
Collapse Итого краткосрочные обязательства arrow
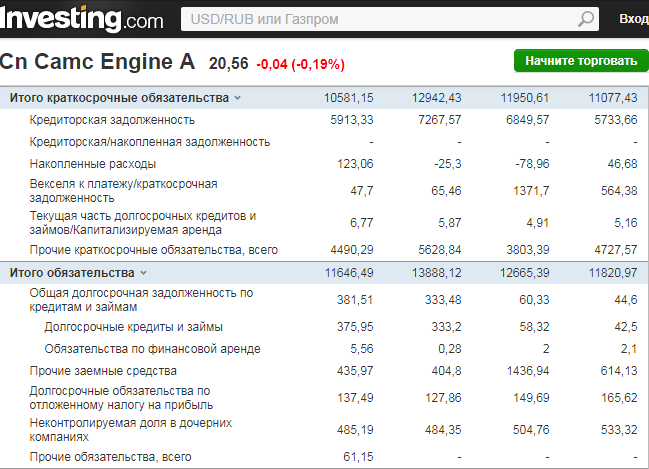[x=238, y=98]
